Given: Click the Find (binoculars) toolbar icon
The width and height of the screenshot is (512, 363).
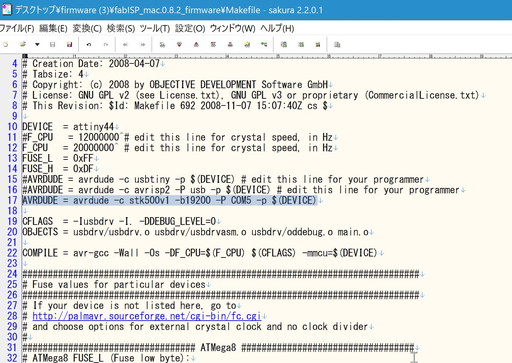Looking at the screenshot, I should pos(162,44).
